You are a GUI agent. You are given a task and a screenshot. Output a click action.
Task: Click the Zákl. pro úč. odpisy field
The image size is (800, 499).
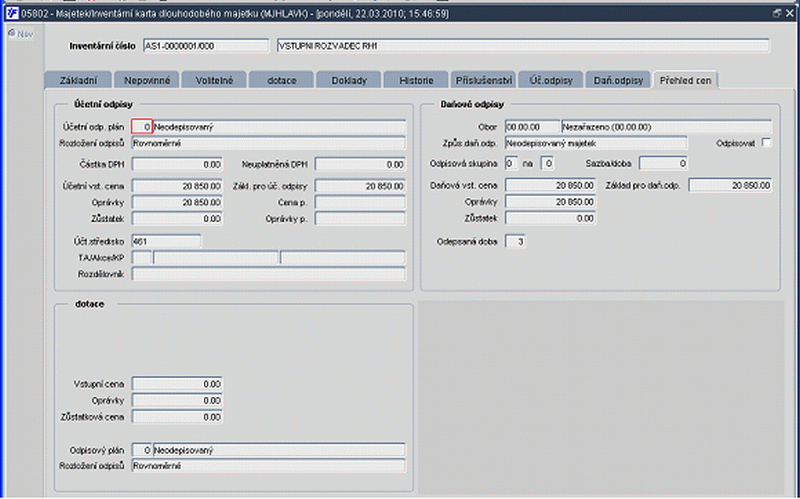pyautogui.click(x=360, y=186)
